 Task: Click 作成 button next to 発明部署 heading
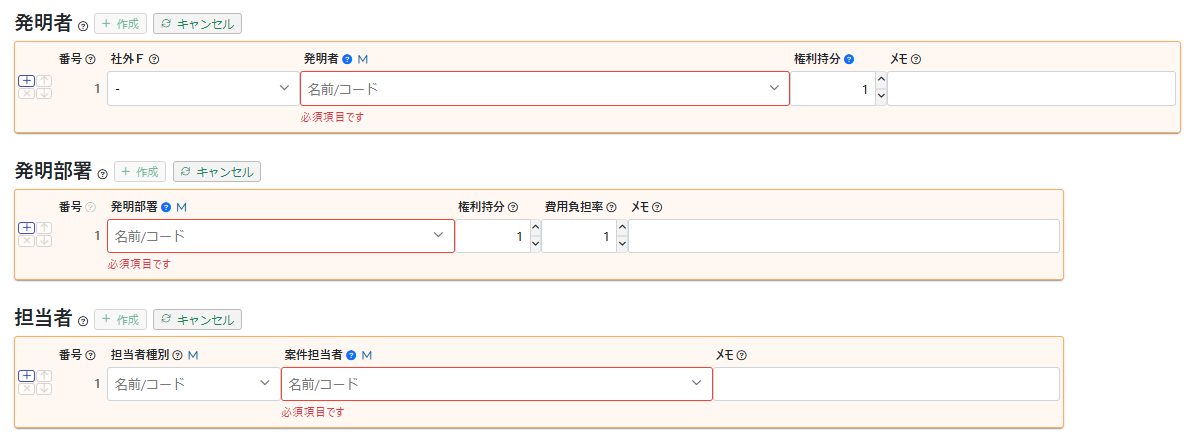[139, 171]
